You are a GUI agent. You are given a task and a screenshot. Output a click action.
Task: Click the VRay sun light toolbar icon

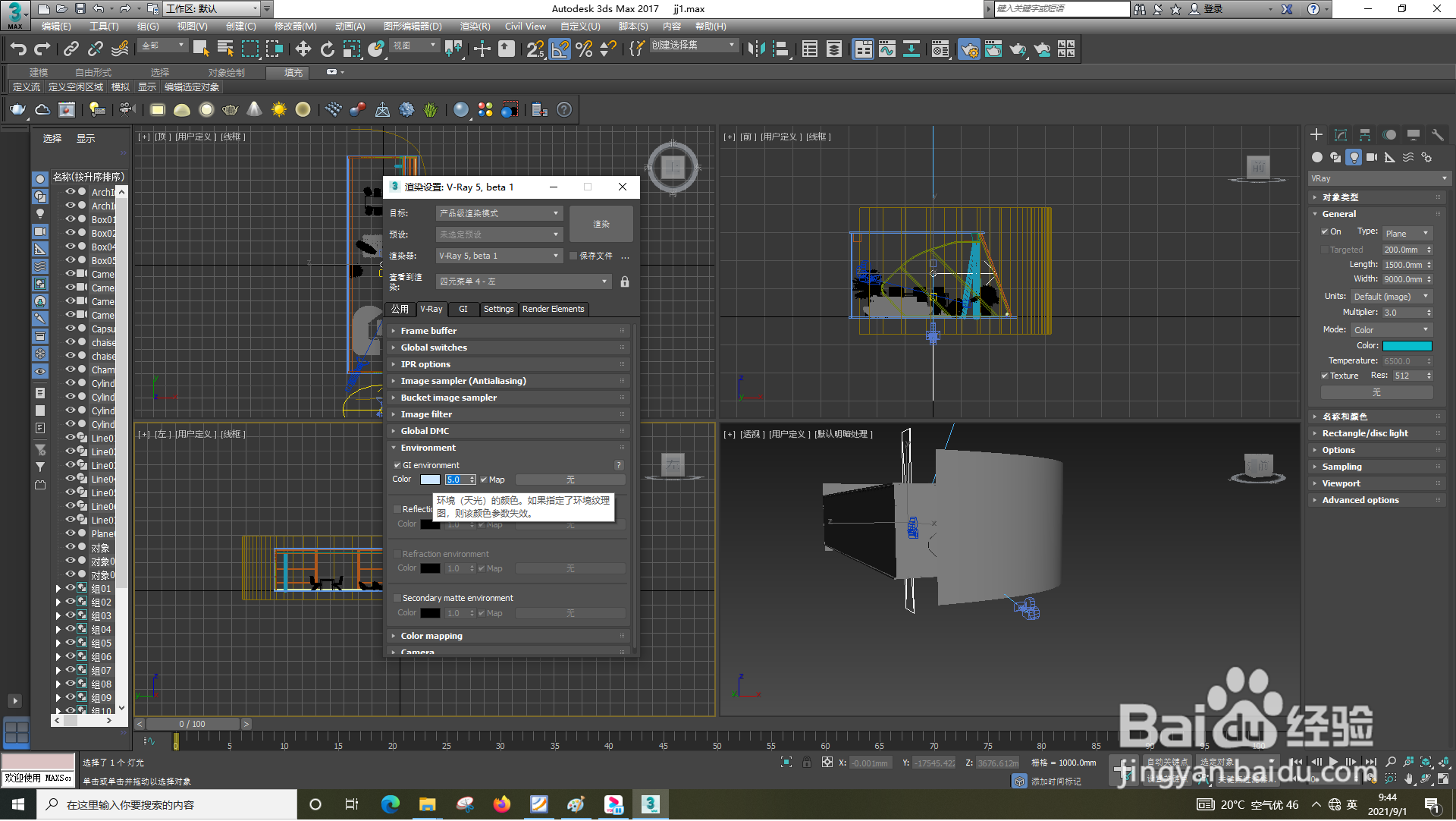tap(279, 109)
